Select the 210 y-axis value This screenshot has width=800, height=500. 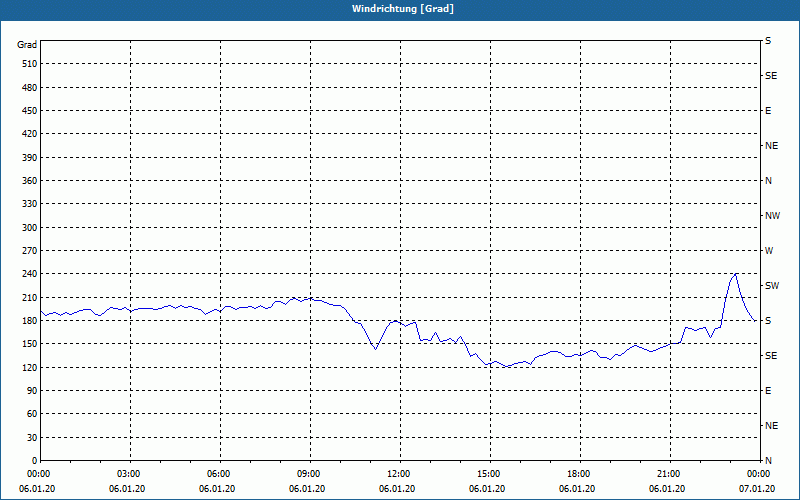[x=30, y=297]
